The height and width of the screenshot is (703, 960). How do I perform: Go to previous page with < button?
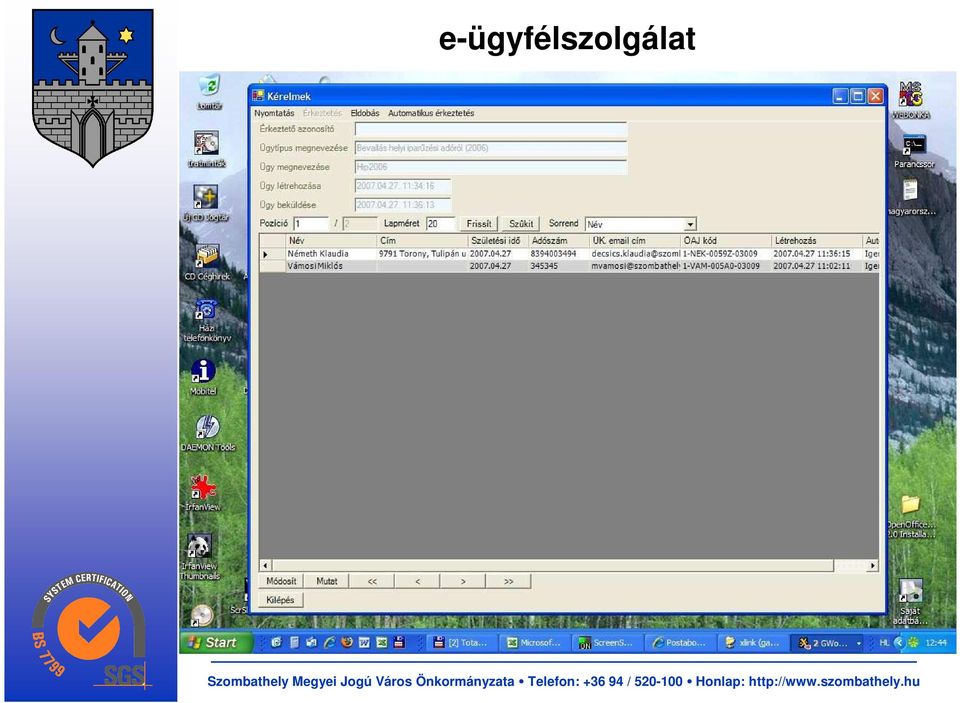[x=418, y=581]
